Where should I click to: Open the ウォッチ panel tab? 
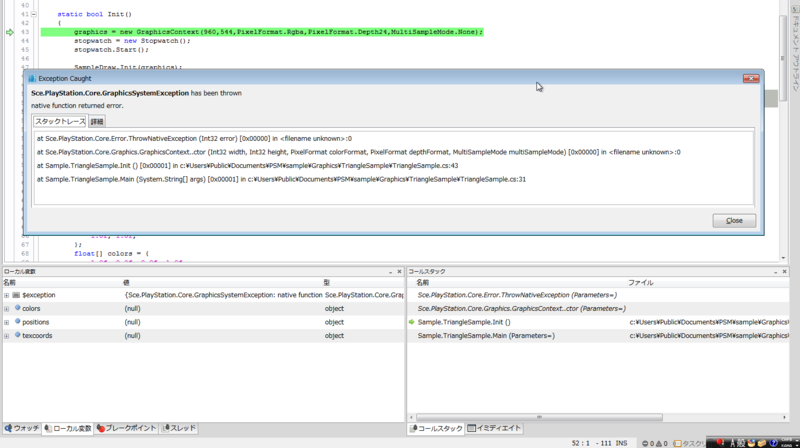click(x=21, y=428)
